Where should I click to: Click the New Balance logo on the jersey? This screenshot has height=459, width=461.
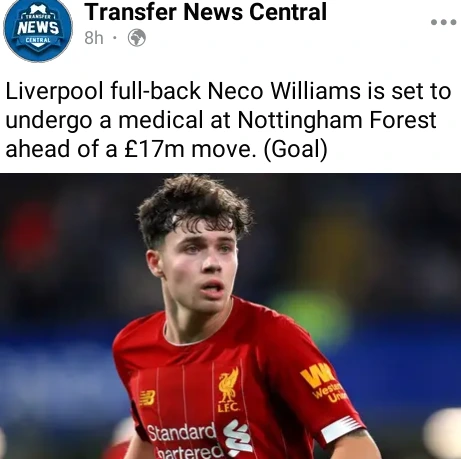pyautogui.click(x=147, y=398)
